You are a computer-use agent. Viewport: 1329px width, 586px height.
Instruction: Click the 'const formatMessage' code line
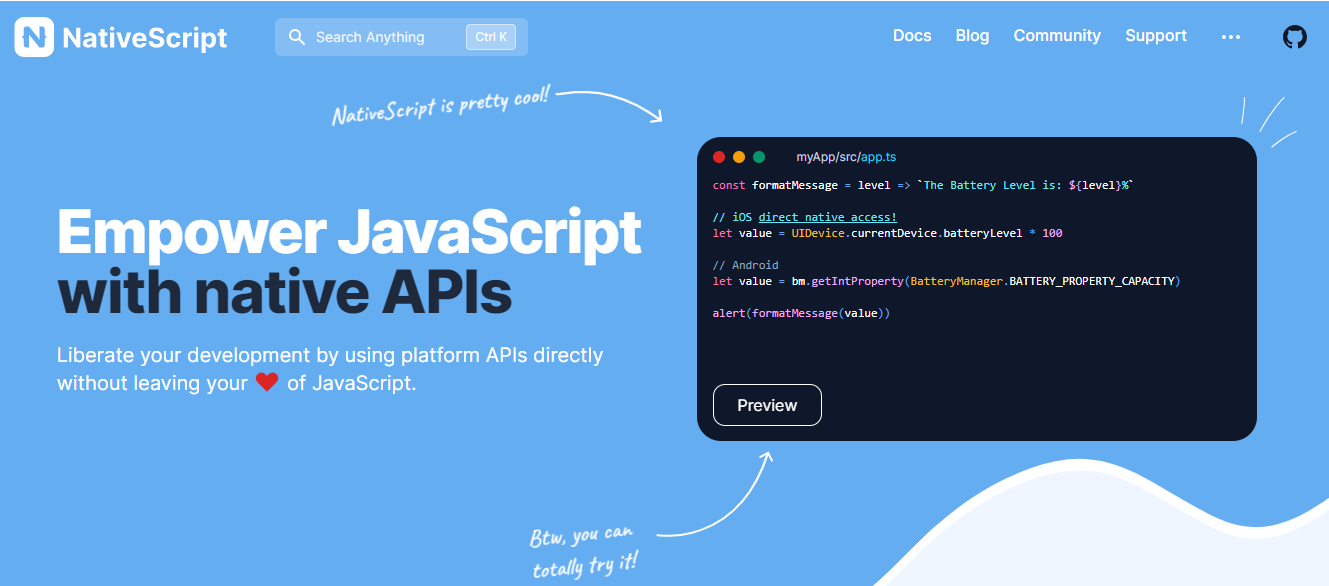pyautogui.click(x=924, y=185)
